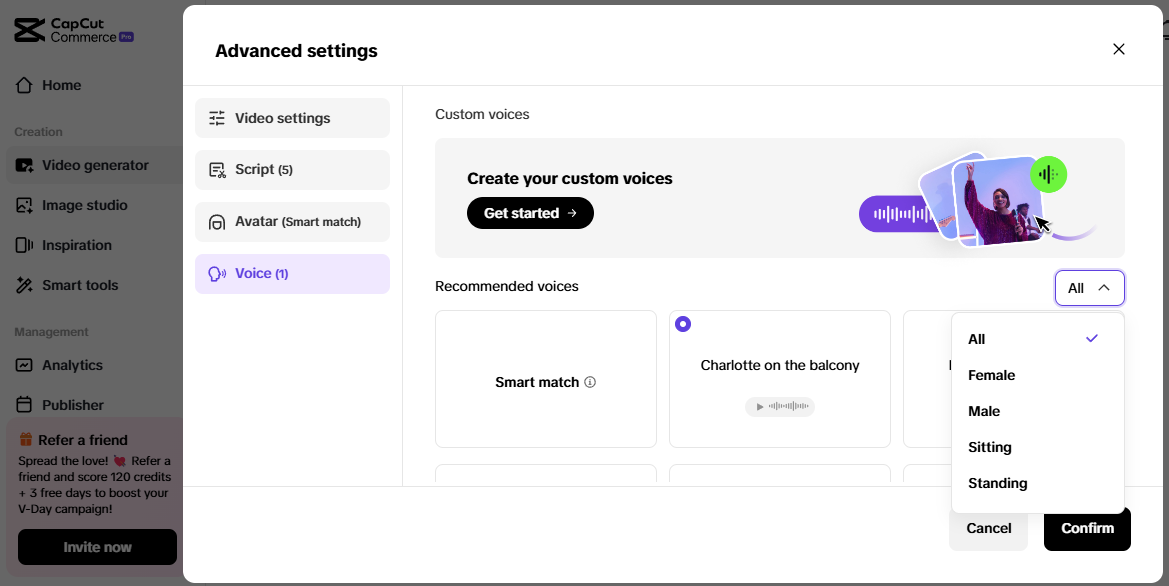
Task: Click the Refer a friend gift icon
Action: (26, 440)
